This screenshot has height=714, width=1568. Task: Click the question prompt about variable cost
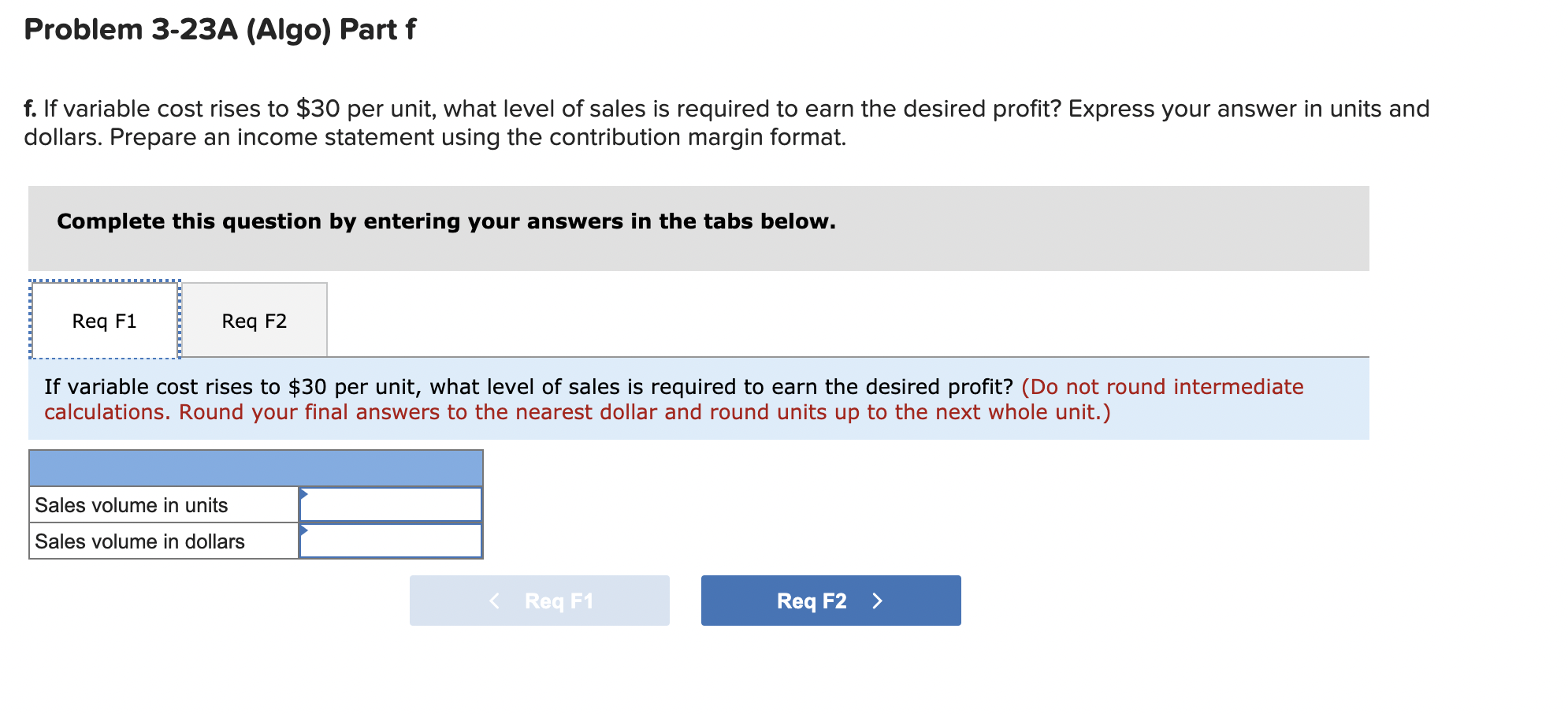(x=528, y=386)
